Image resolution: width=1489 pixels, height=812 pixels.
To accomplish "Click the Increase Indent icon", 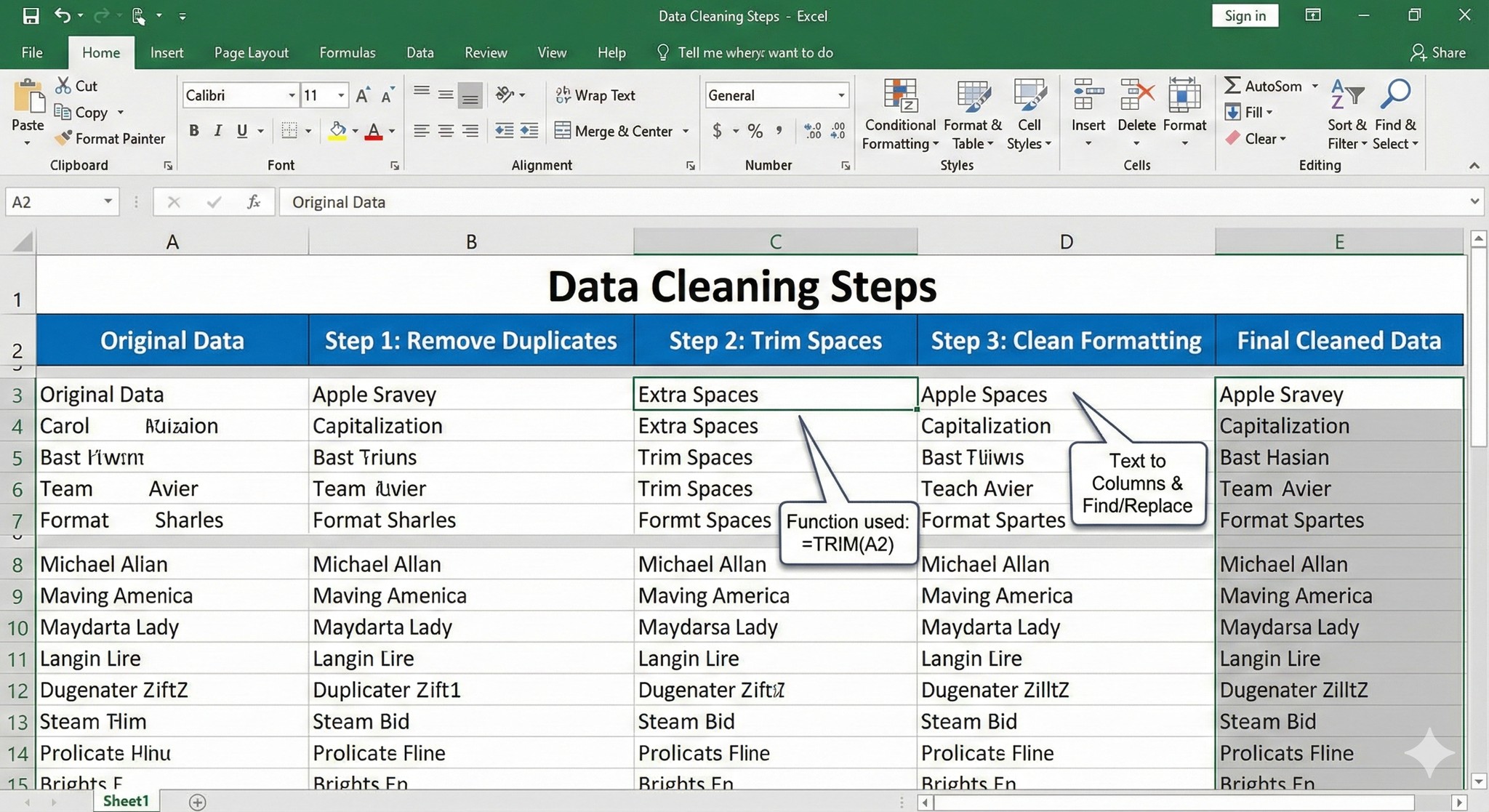I will 529,131.
